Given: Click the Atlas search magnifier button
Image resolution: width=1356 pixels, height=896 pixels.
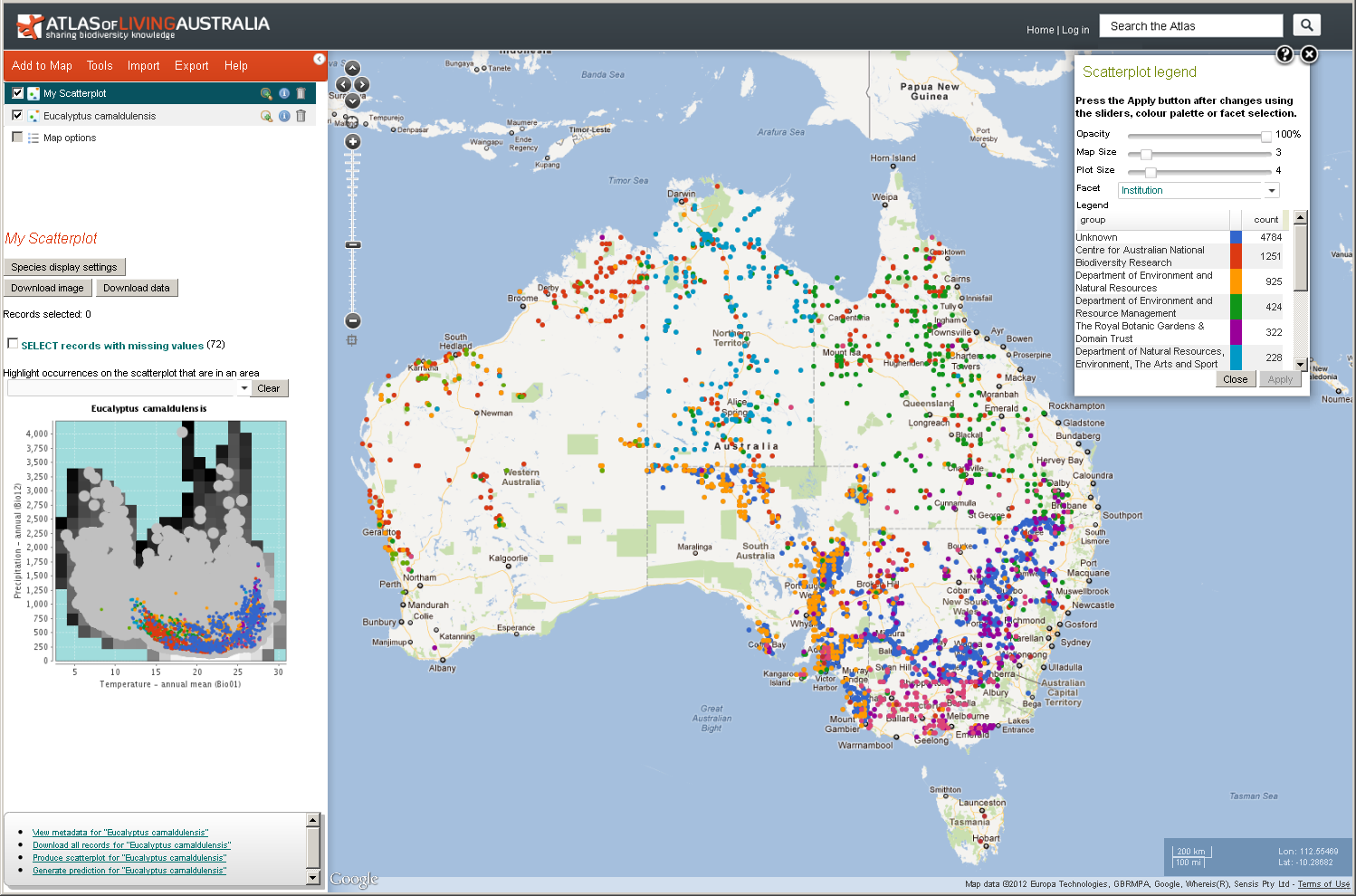Looking at the screenshot, I should click(x=1306, y=25).
